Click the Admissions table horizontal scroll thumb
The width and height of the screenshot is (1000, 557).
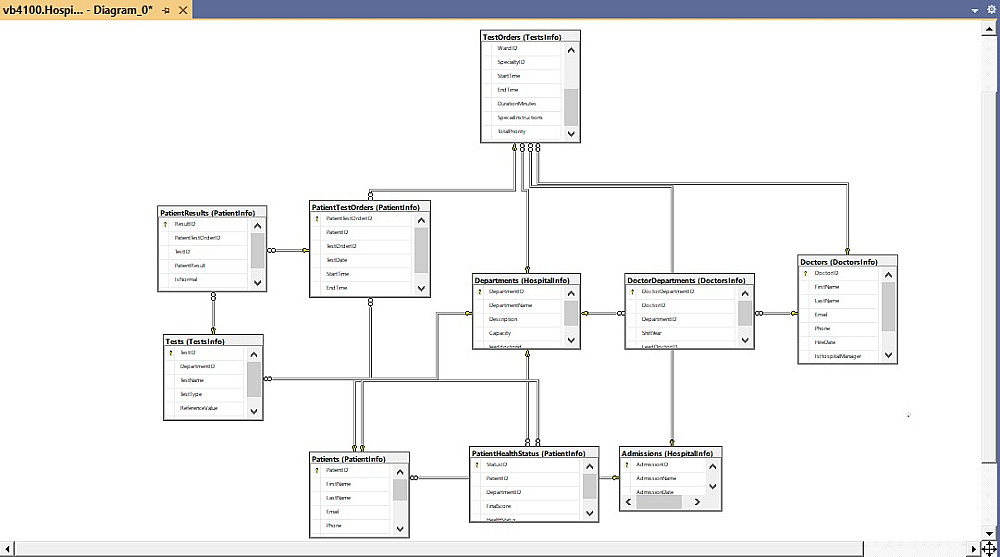(x=659, y=502)
